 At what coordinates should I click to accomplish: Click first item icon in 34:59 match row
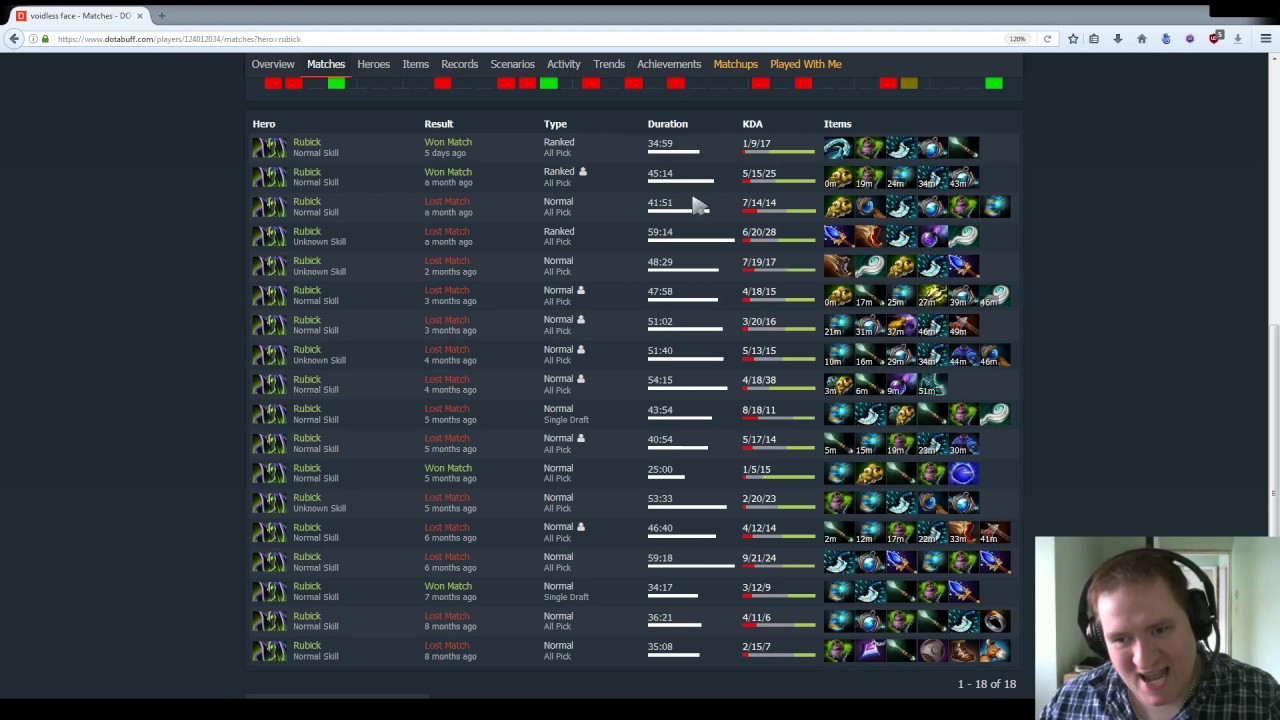point(838,148)
